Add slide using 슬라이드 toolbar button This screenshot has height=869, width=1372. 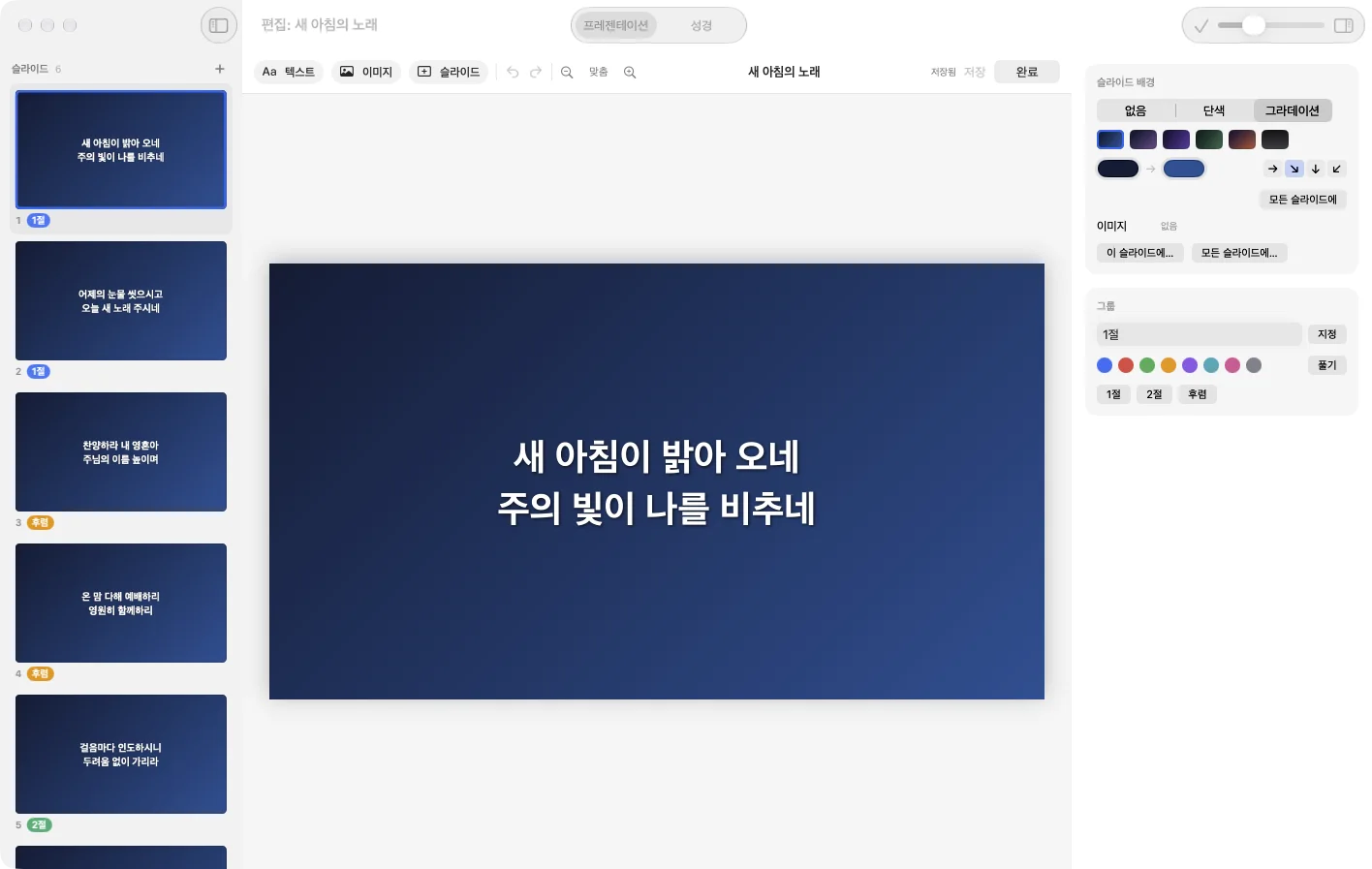pyautogui.click(x=449, y=72)
